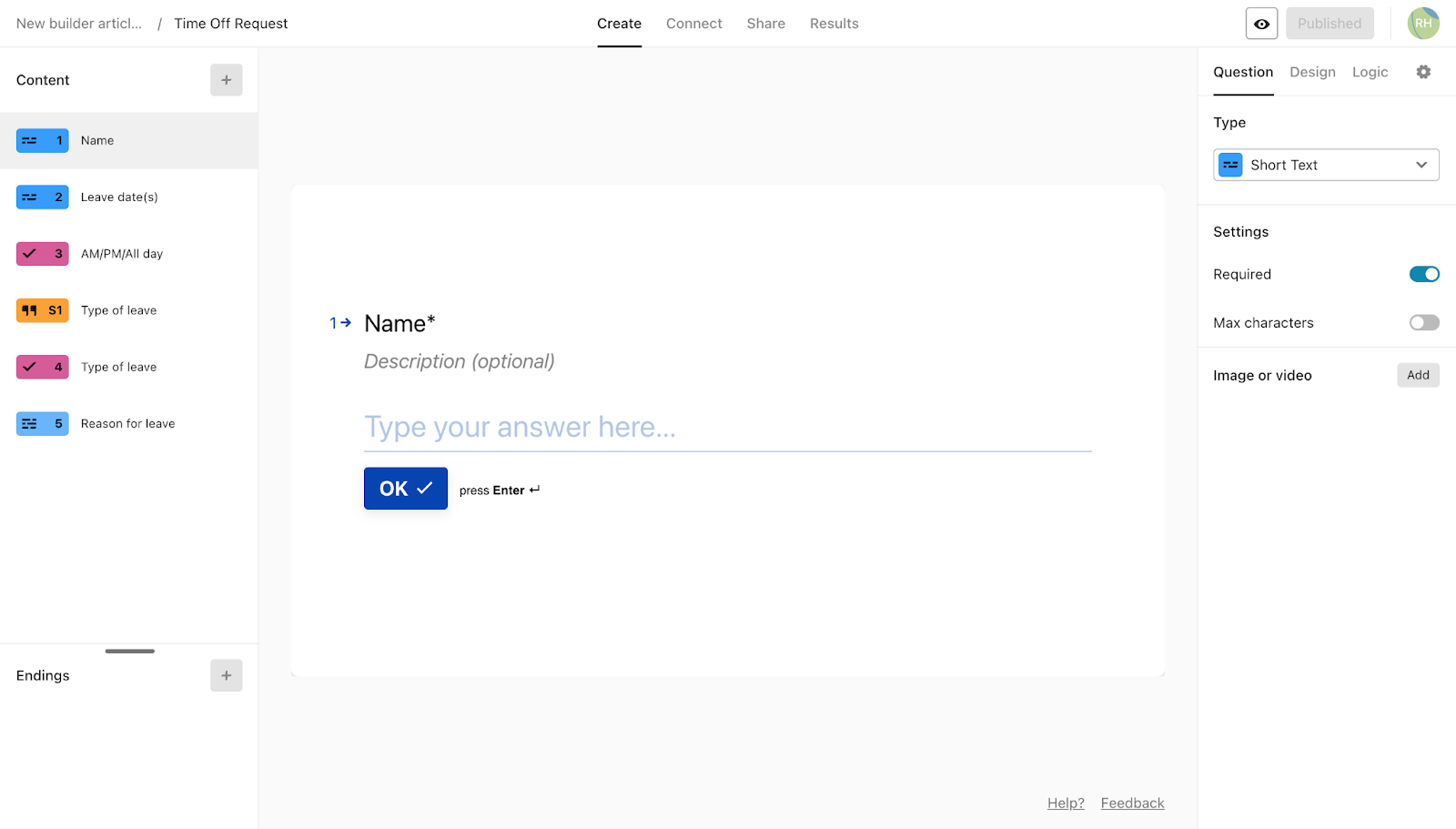1456x829 pixels.
Task: Click the Type your answer here field
Action: coord(728,427)
